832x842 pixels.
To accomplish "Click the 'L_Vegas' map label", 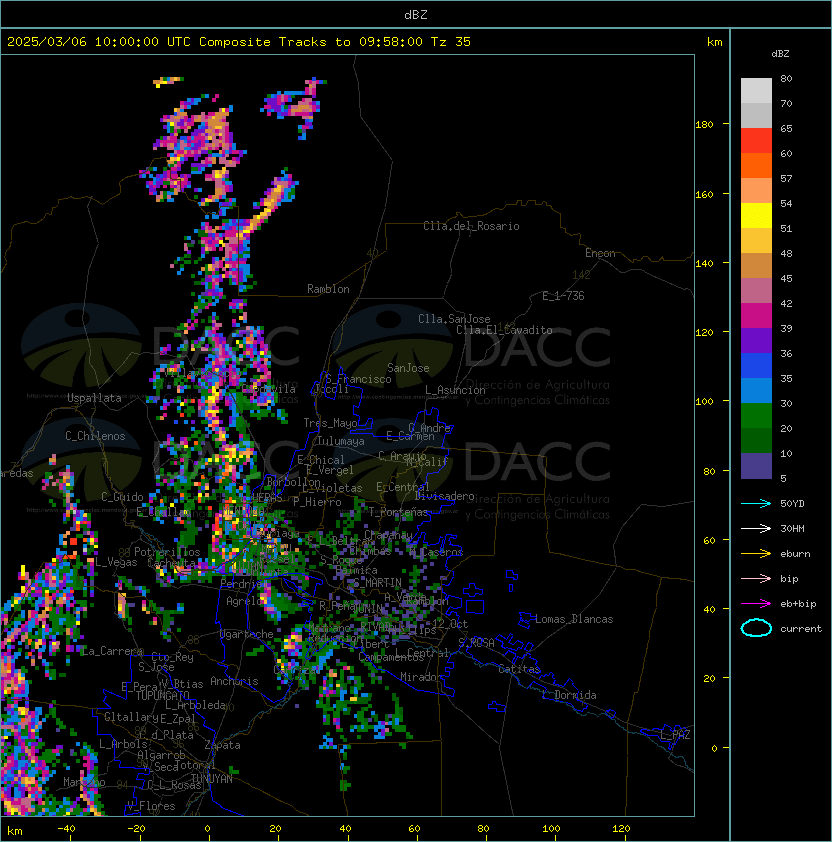I will tap(116, 562).
